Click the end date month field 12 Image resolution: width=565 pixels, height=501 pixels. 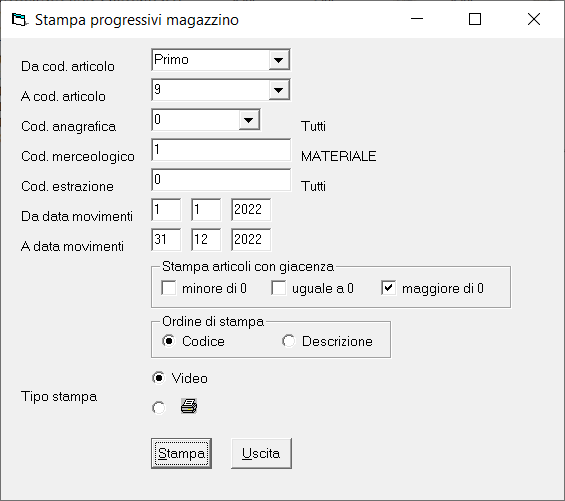tap(206, 240)
